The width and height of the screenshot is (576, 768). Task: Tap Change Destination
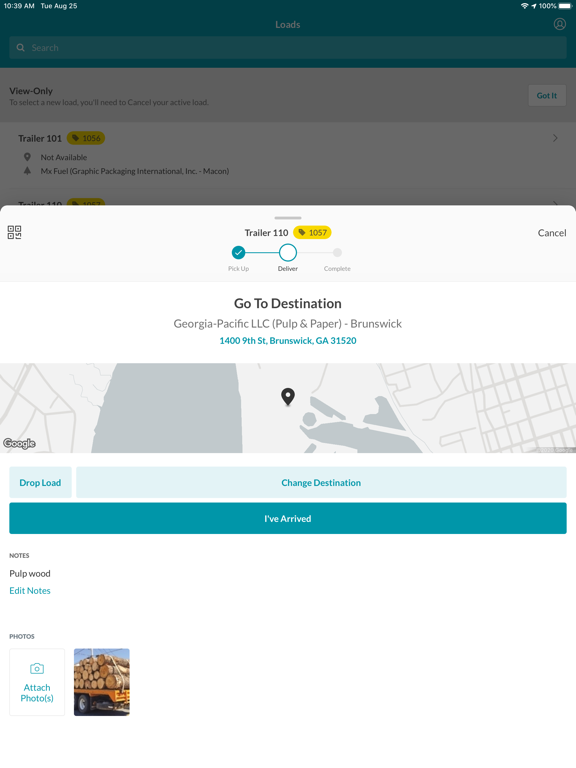pos(321,482)
